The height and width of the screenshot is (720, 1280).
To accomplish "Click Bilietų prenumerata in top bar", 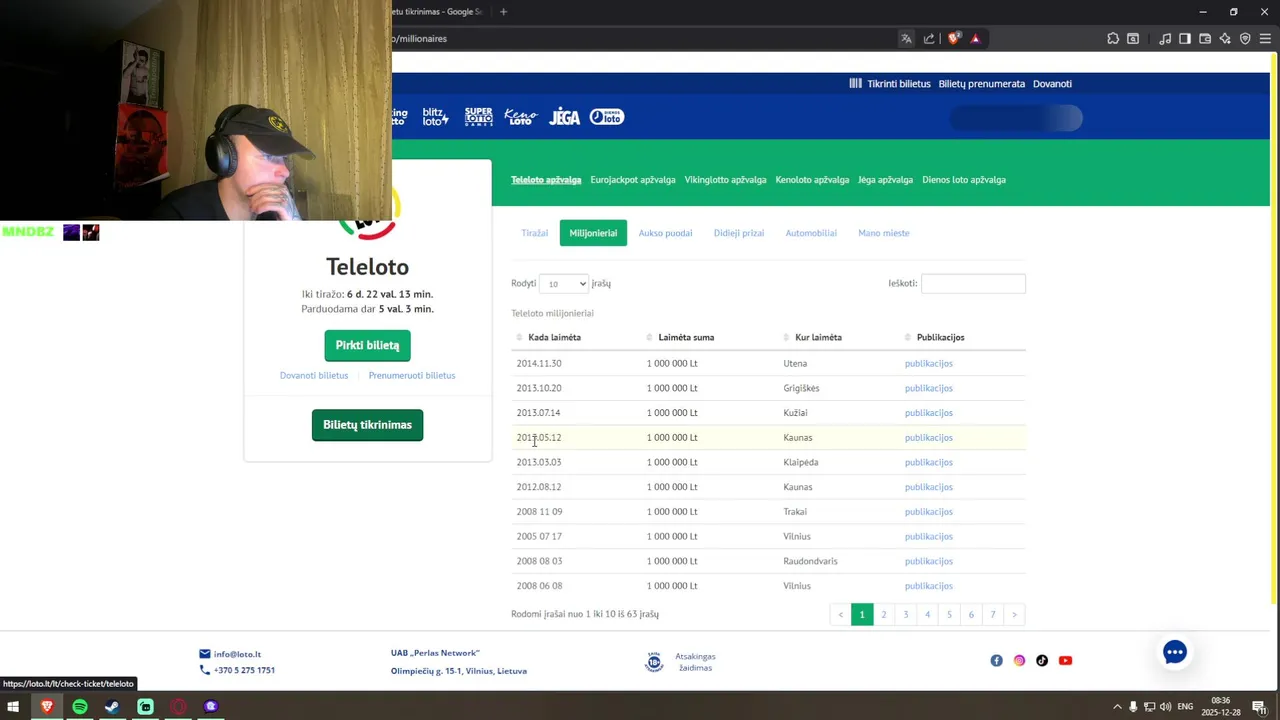I will (x=981, y=84).
